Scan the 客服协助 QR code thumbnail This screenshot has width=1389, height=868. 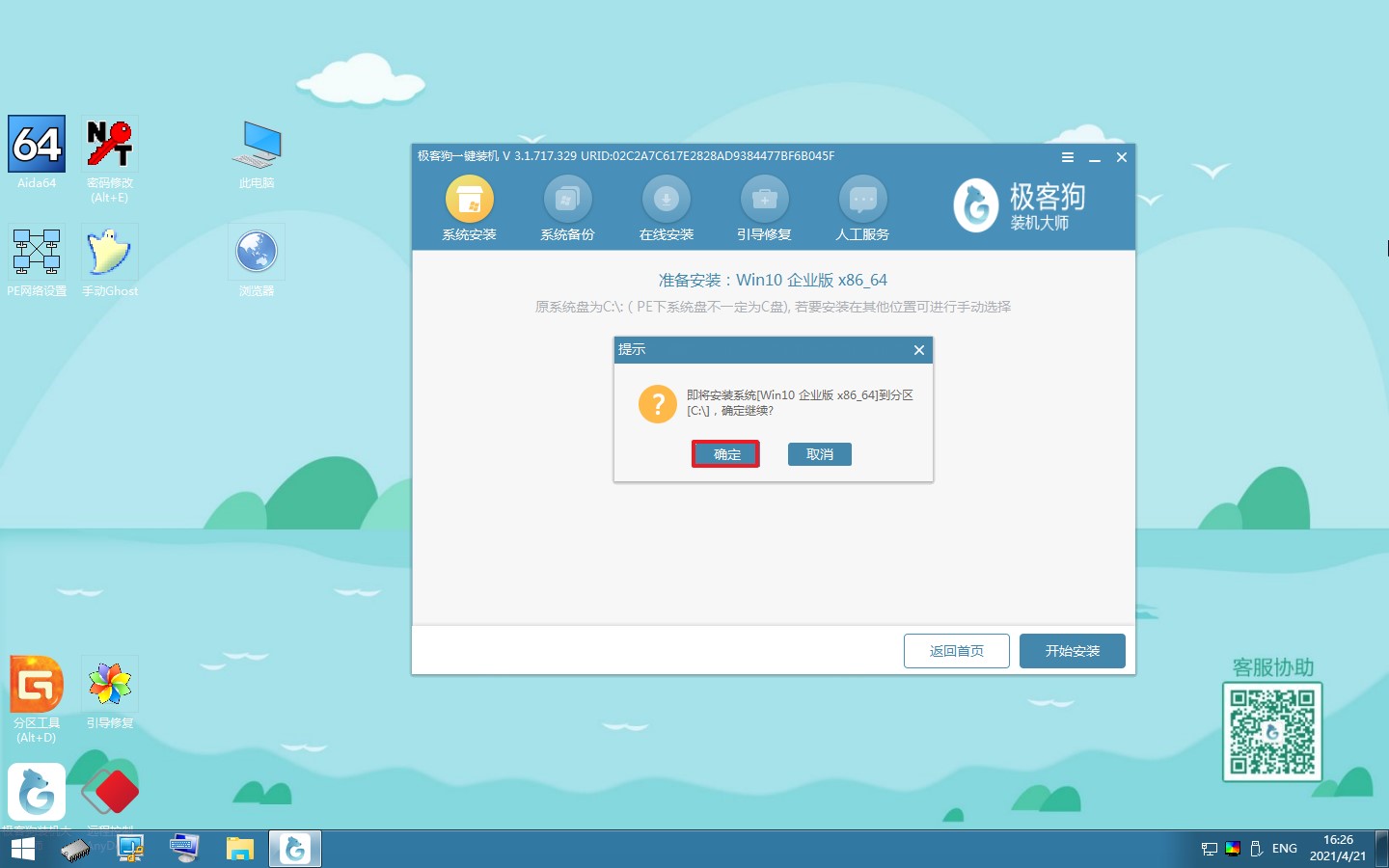(x=1272, y=731)
